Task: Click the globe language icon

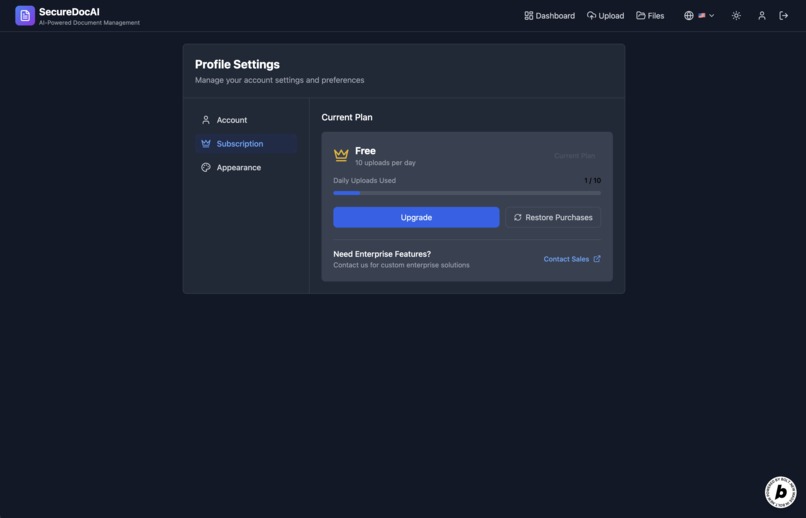Action: pyautogui.click(x=689, y=16)
